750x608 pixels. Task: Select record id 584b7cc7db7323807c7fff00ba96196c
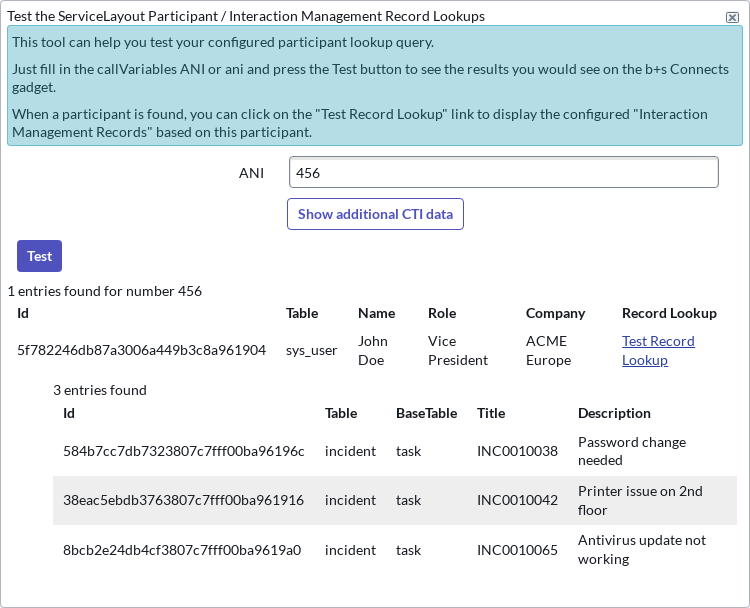[184, 451]
